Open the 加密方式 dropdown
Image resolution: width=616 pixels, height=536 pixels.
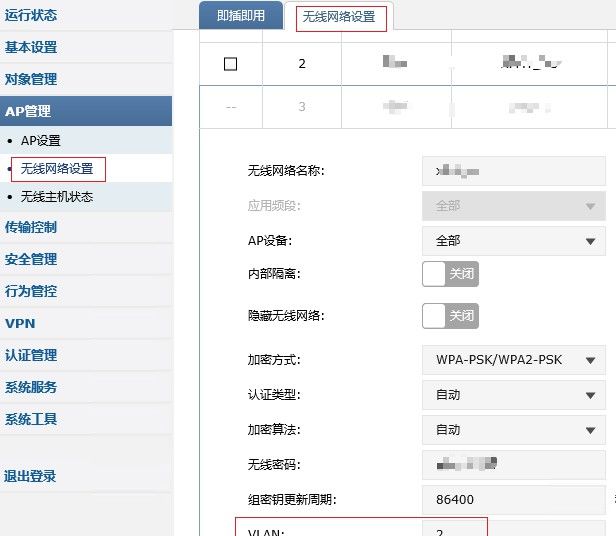[x=513, y=360]
